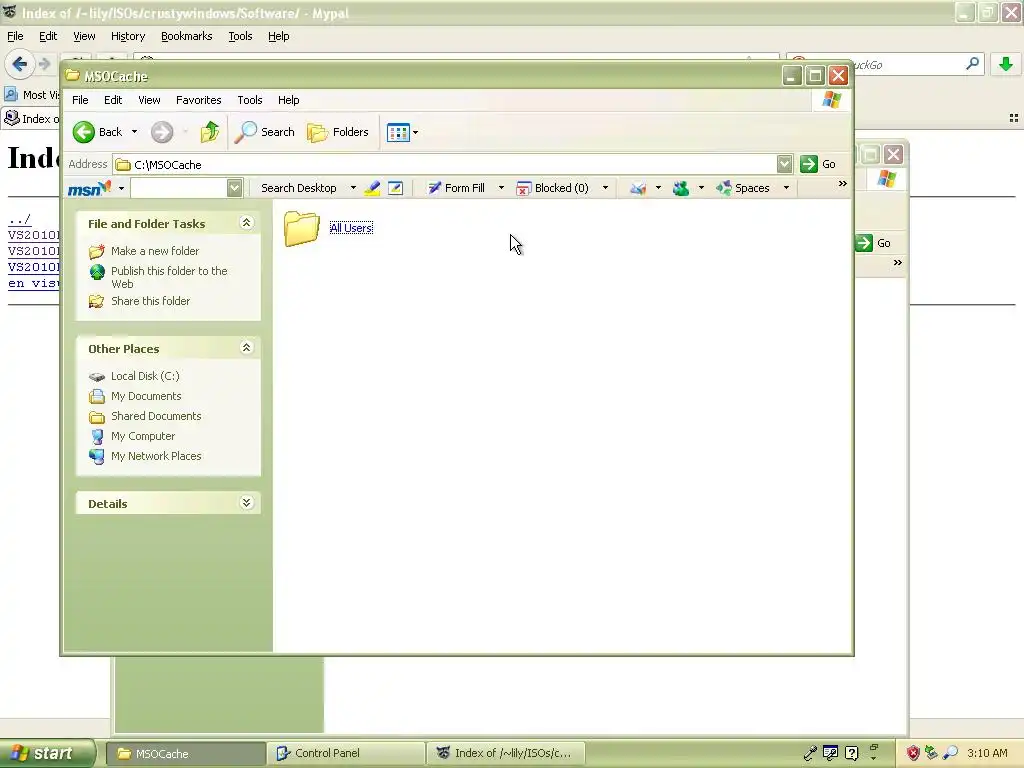Click the Search Desktop button
This screenshot has width=1024, height=768.
[298, 188]
